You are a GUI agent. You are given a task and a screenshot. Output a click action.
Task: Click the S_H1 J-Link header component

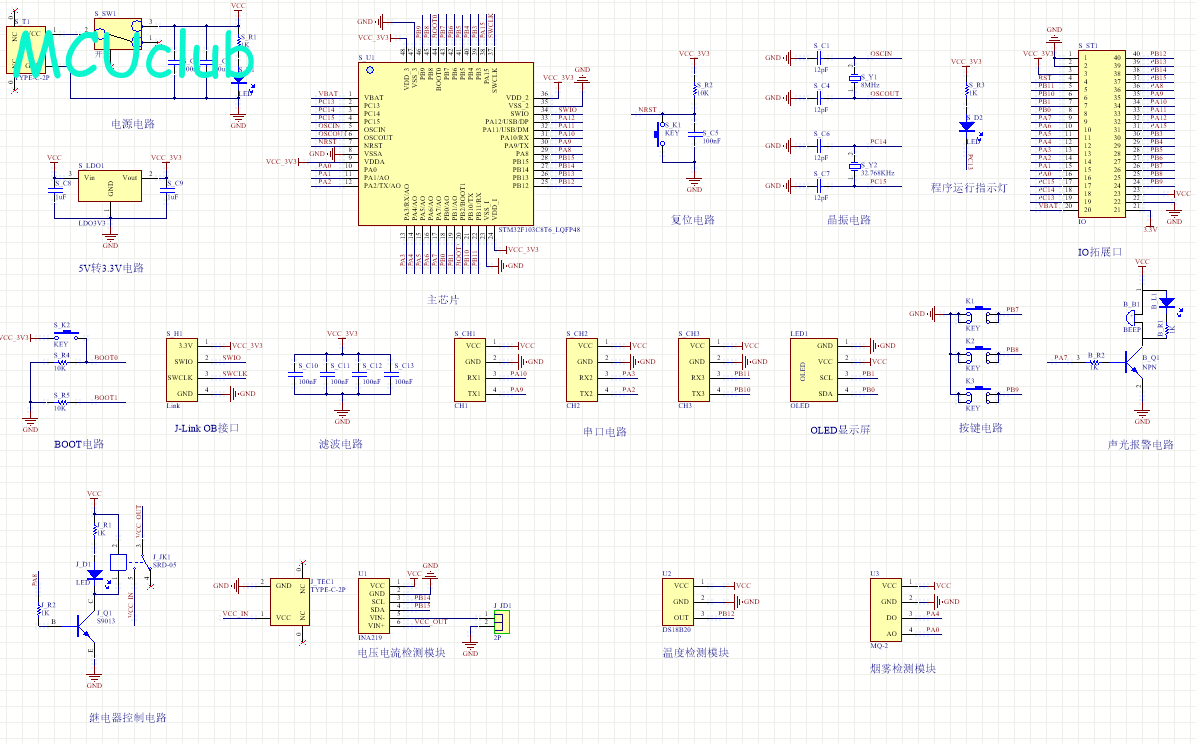[182, 370]
